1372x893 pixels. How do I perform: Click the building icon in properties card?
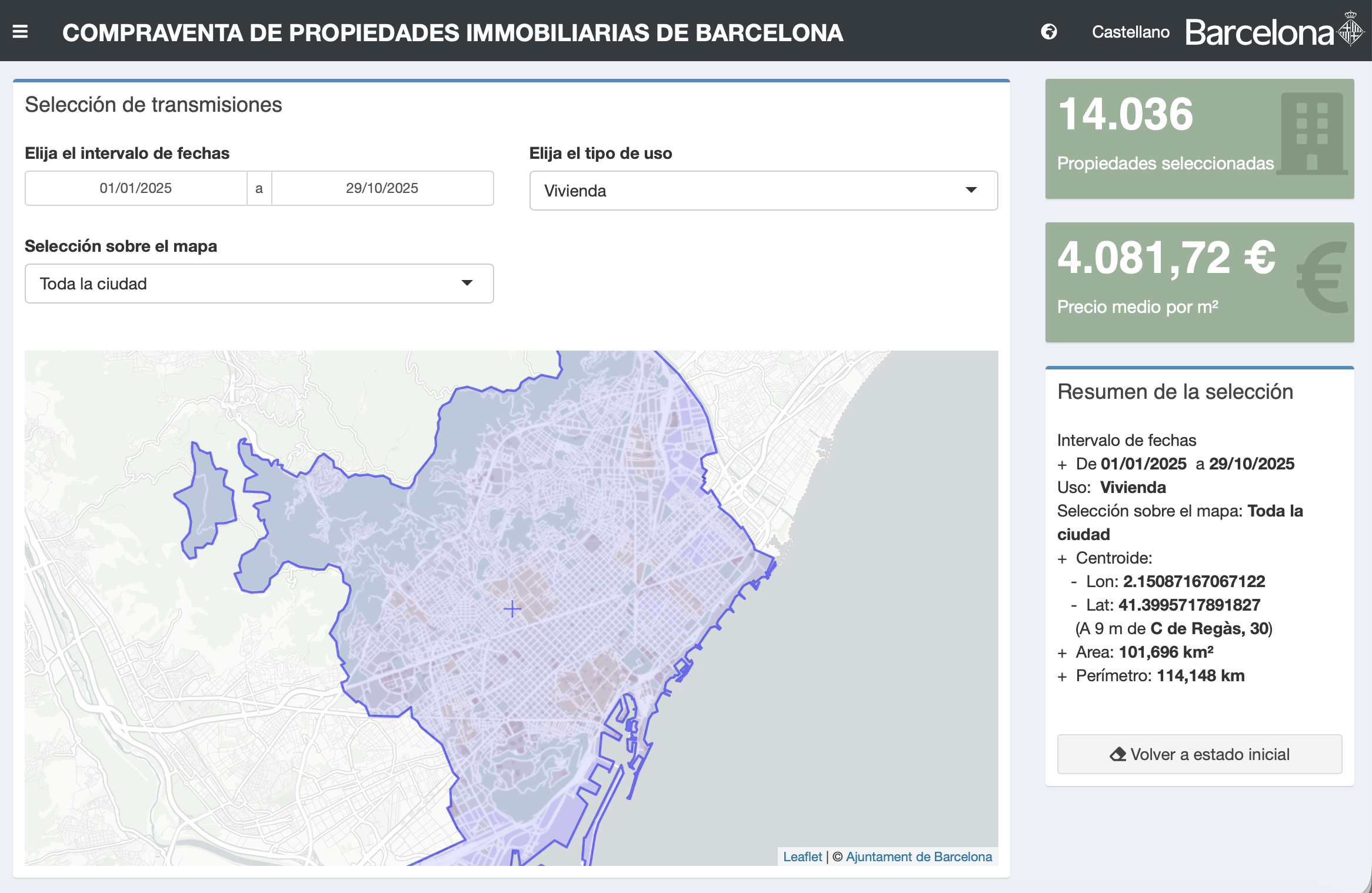tap(1313, 134)
